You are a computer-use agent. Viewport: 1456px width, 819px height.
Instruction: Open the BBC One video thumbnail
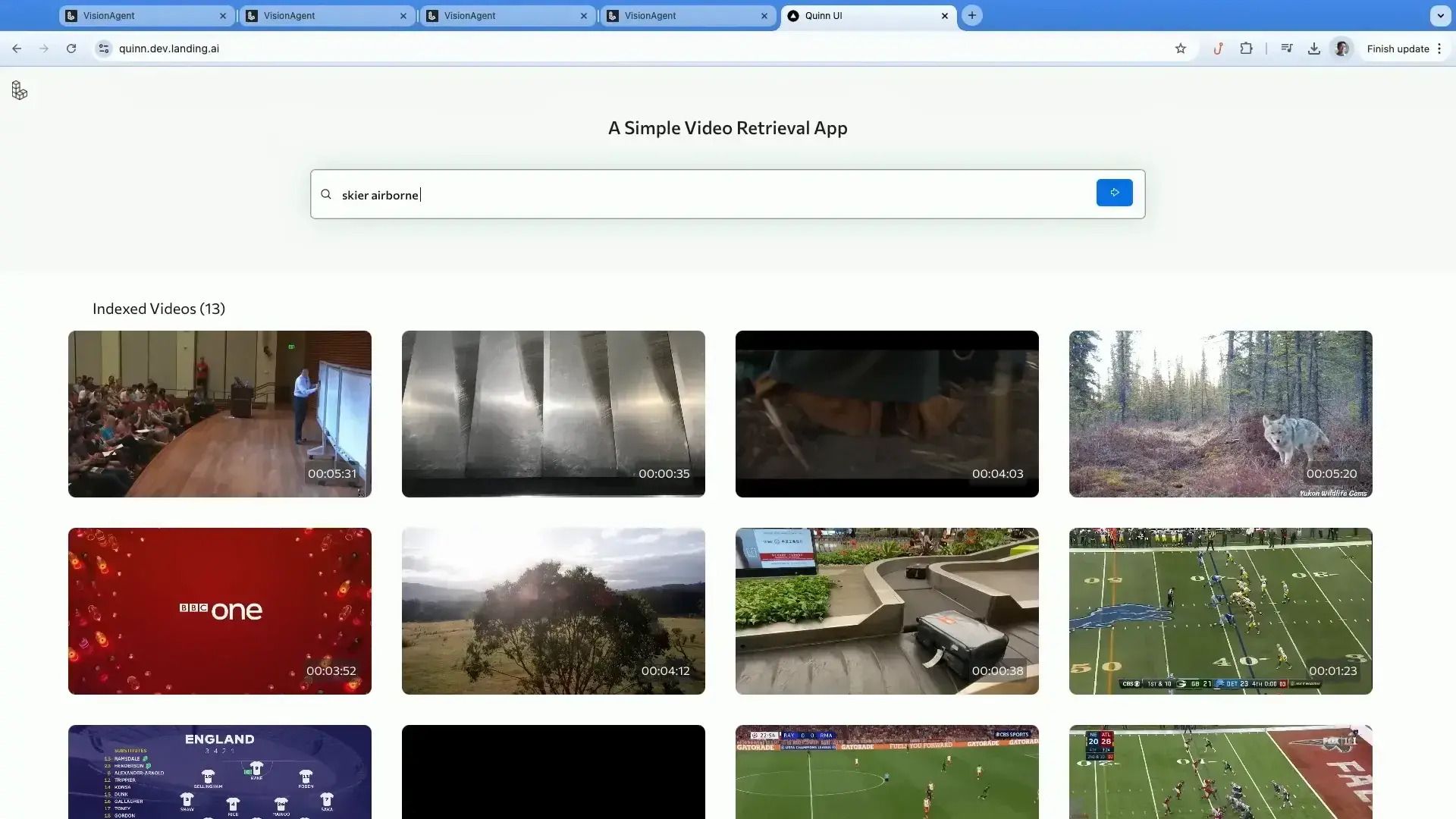(220, 611)
